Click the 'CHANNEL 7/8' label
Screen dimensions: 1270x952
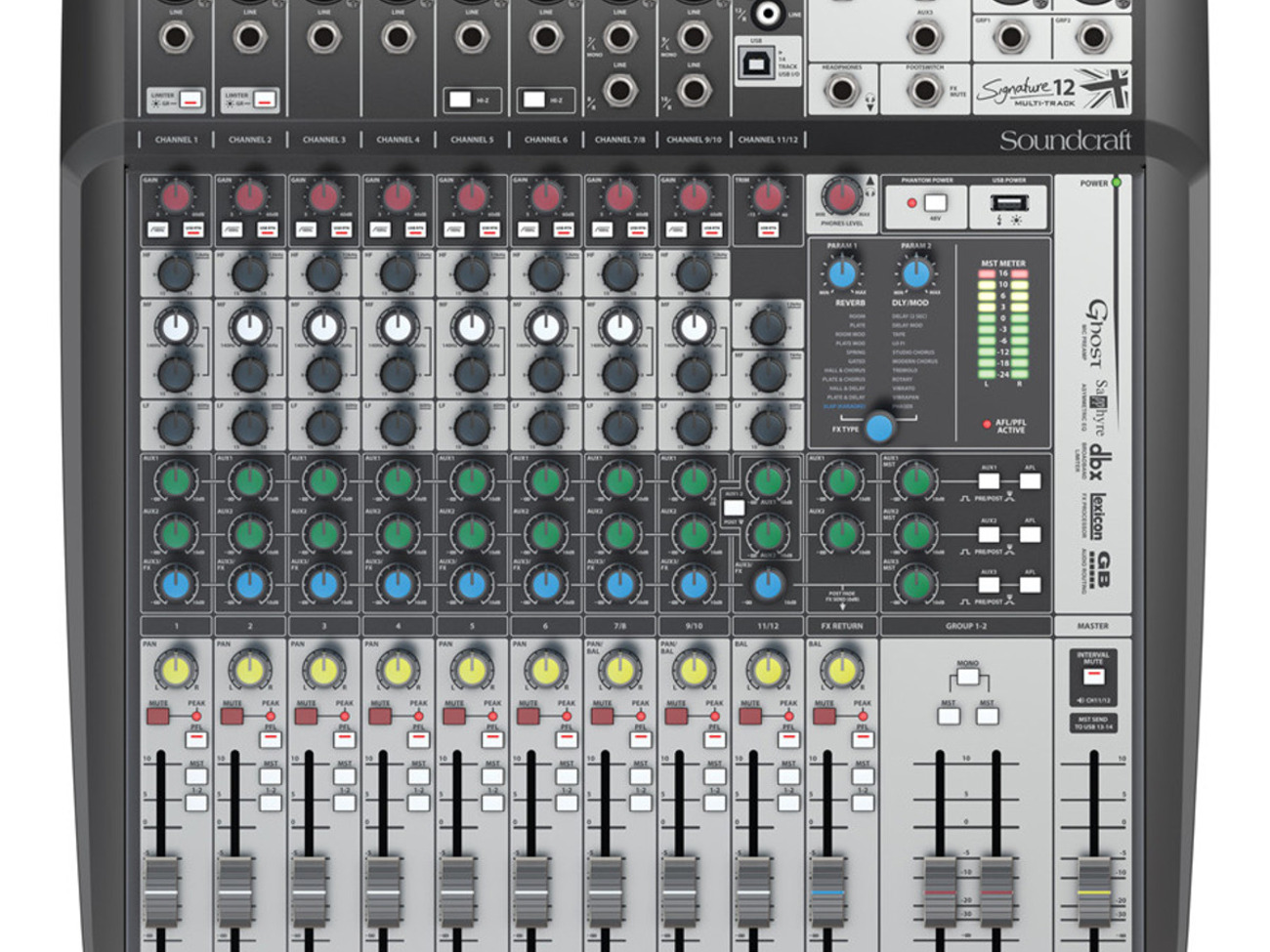[619, 140]
